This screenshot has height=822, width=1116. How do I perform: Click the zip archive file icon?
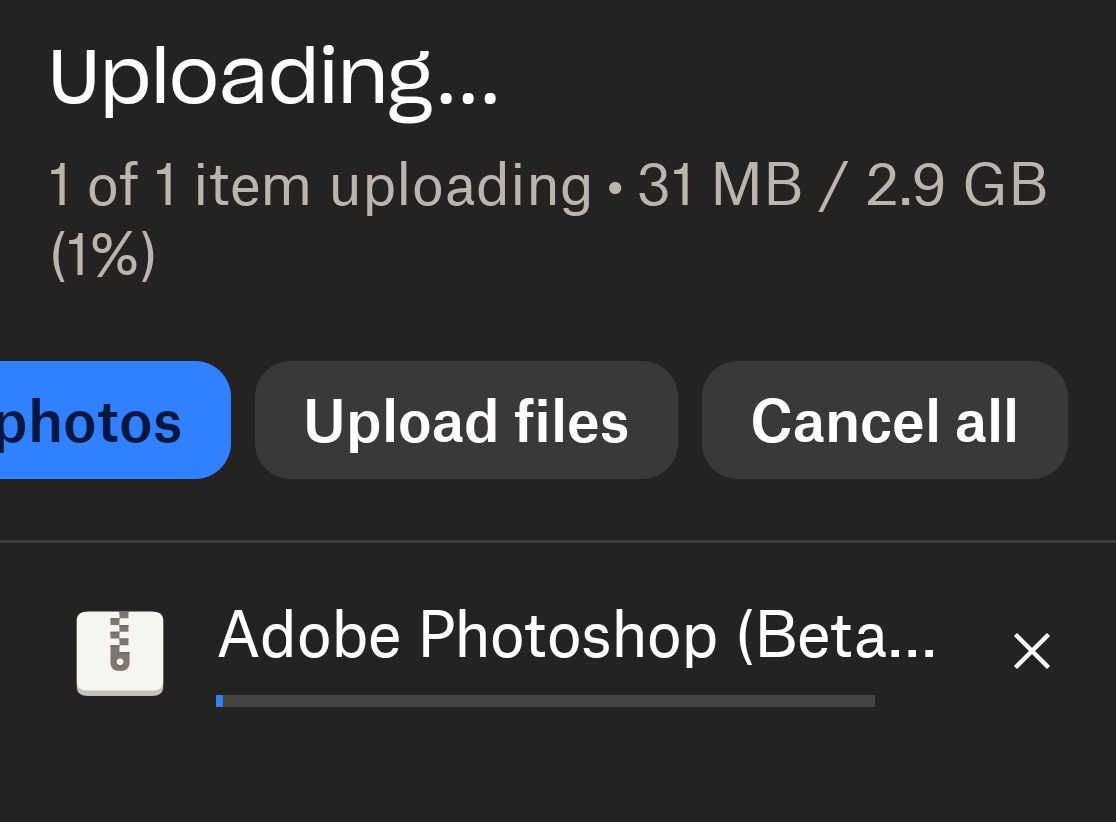point(120,652)
